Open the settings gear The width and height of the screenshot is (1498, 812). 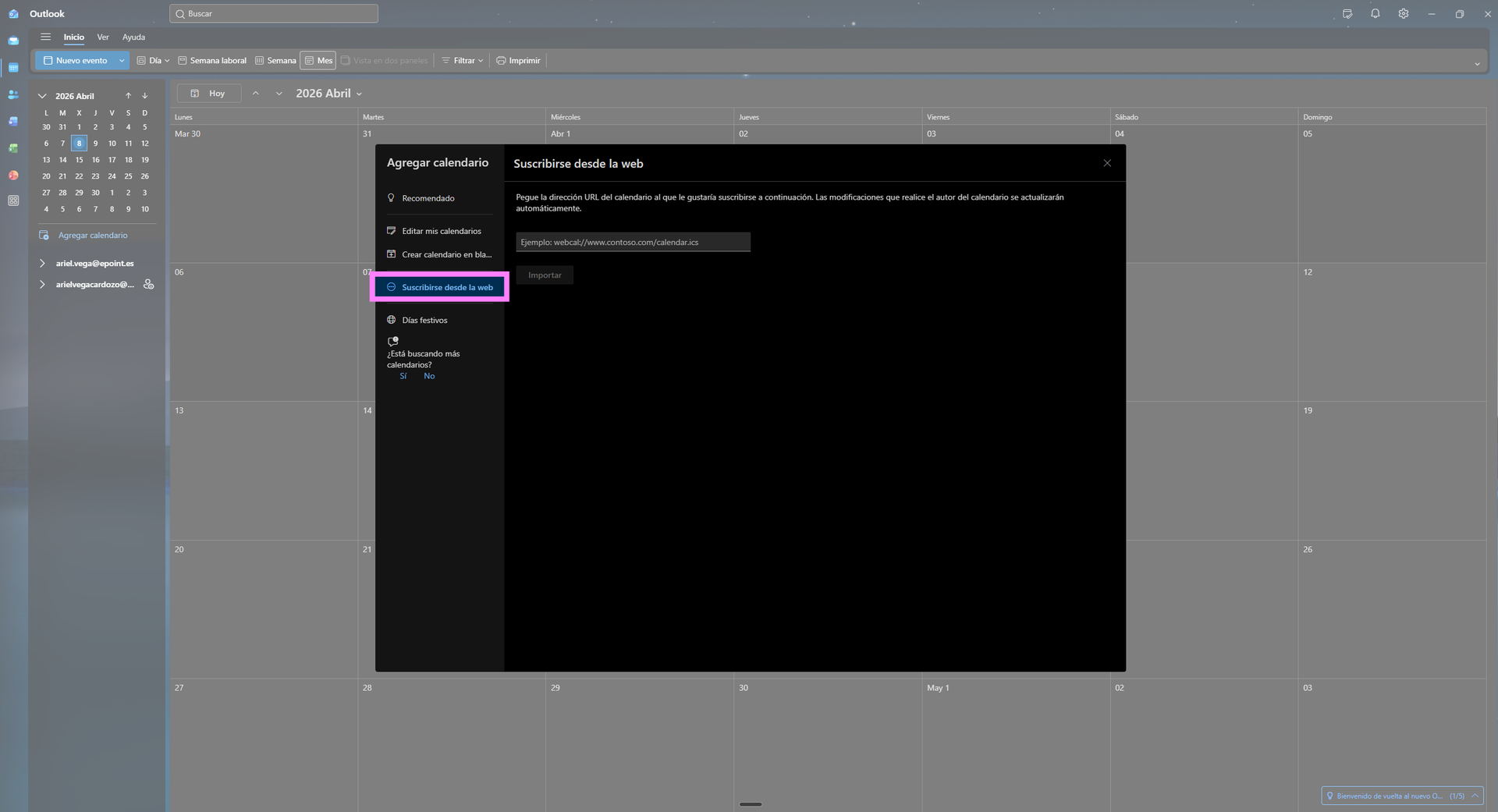pyautogui.click(x=1404, y=14)
